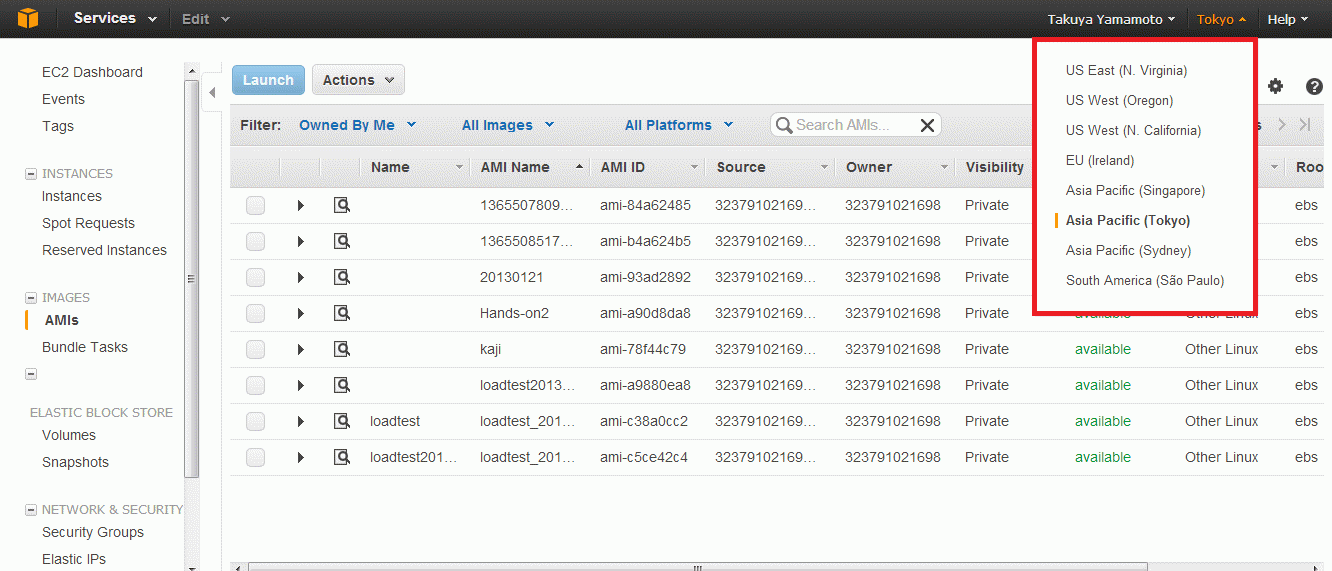Select checkbox for ami-b4a624b5 row
This screenshot has width=1332, height=571.
(256, 241)
